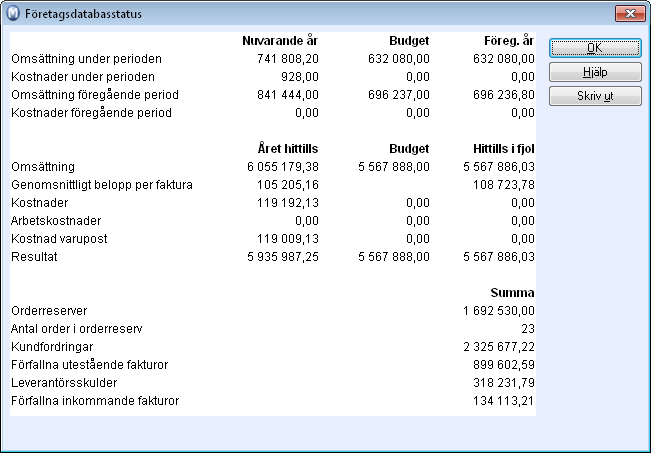Select the 'Omsättning under perioden' label
Screen dimensions: 651x453
[x=86, y=59]
